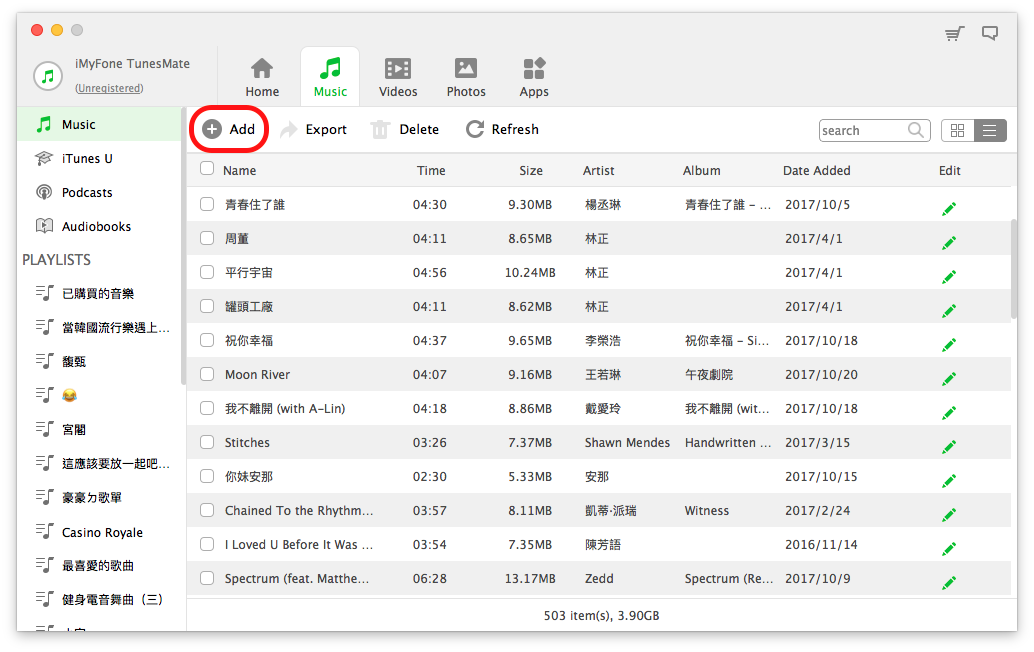The image size is (1034, 652).
Task: Click the 13.17MB size value
Action: click(530, 578)
